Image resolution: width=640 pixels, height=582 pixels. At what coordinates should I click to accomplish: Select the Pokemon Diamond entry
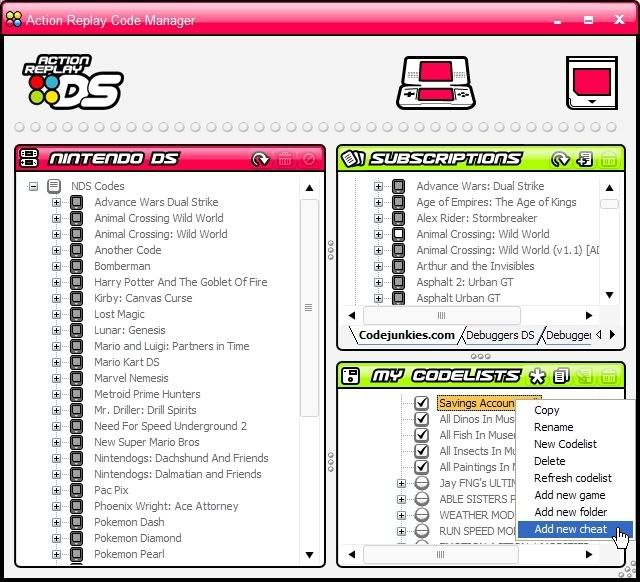click(x=138, y=538)
